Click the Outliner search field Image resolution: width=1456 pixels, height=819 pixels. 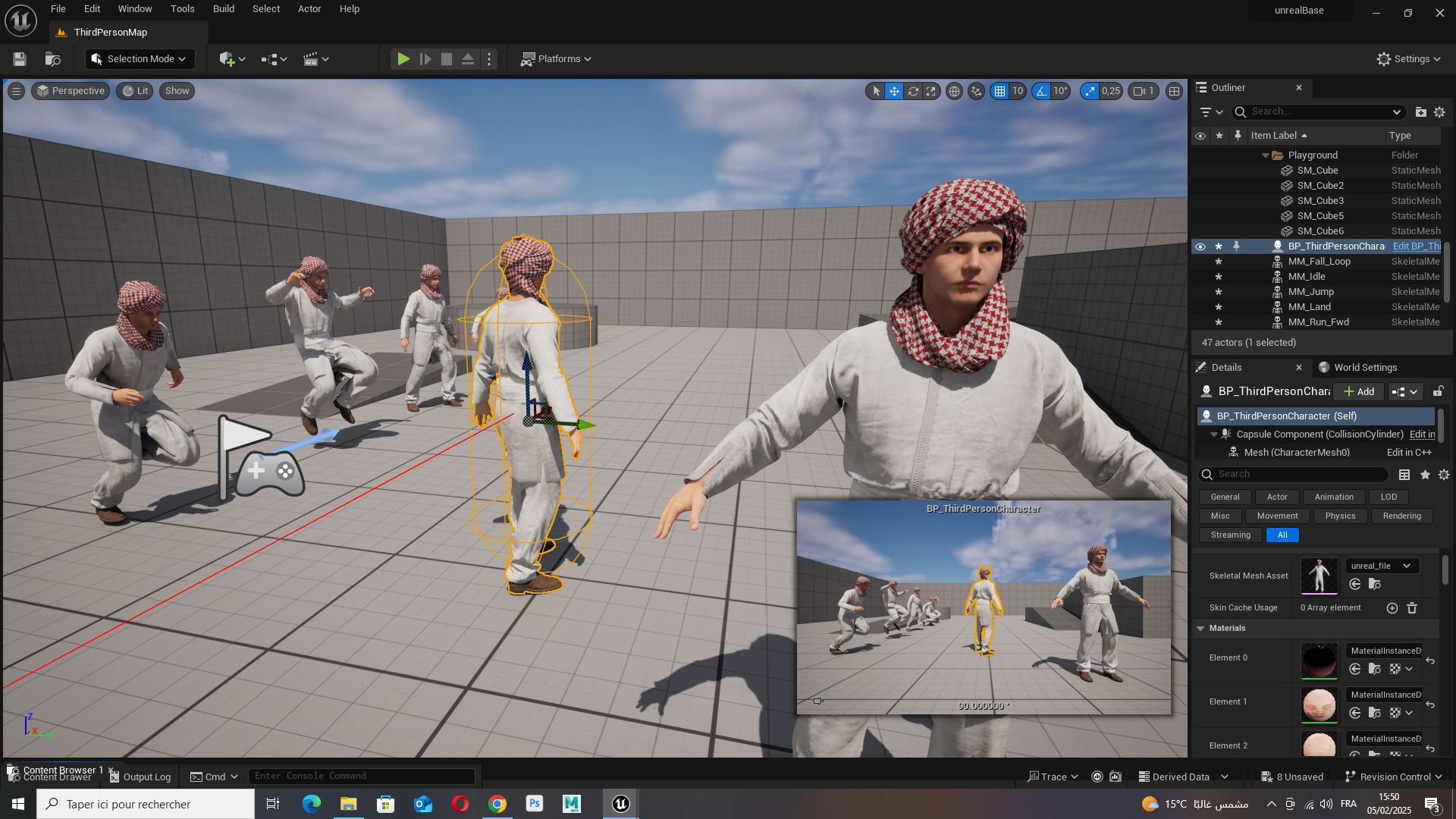pos(1319,112)
